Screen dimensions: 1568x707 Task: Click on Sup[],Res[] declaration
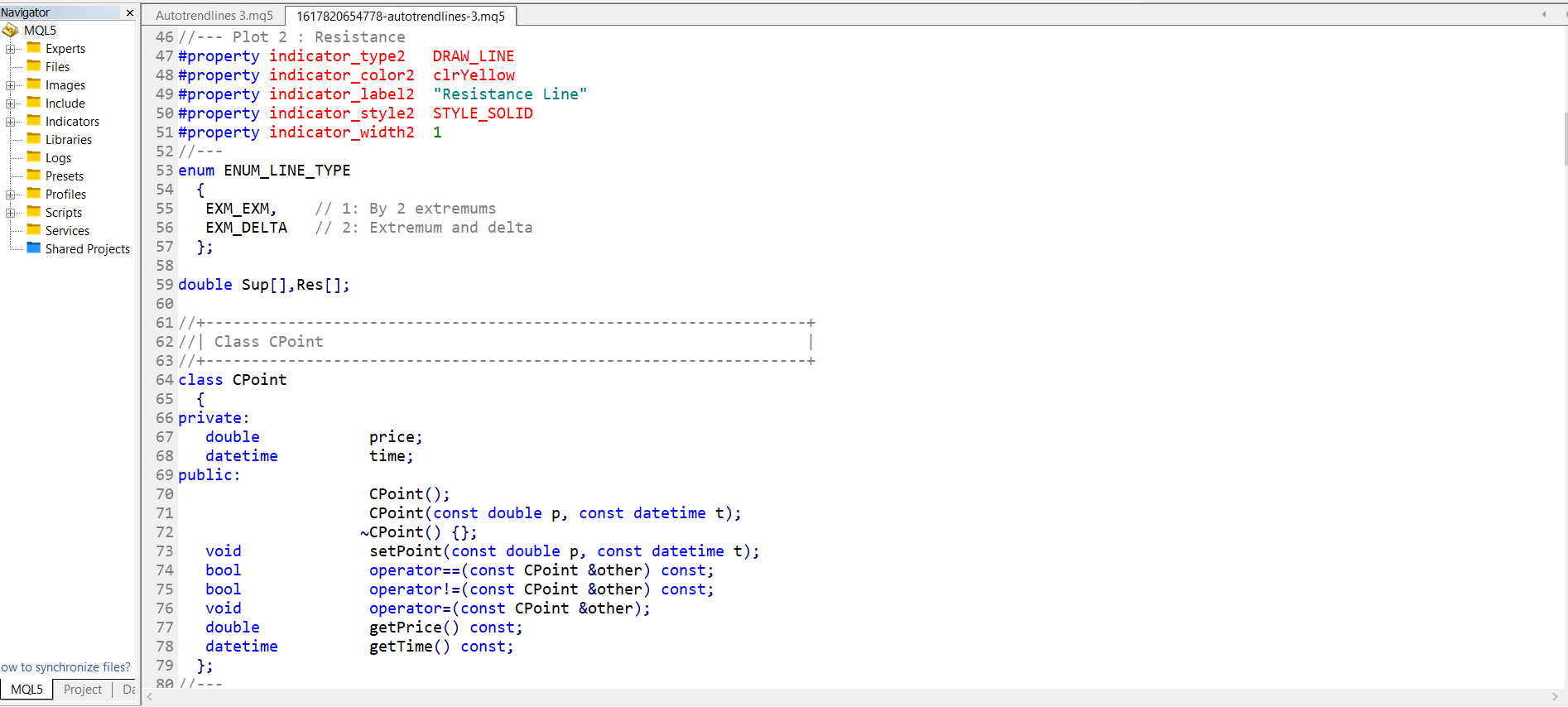(x=296, y=285)
